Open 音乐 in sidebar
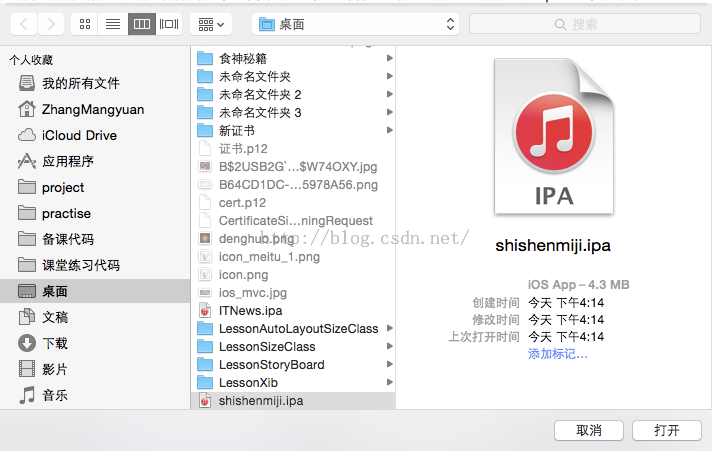The image size is (713, 453). [95, 395]
